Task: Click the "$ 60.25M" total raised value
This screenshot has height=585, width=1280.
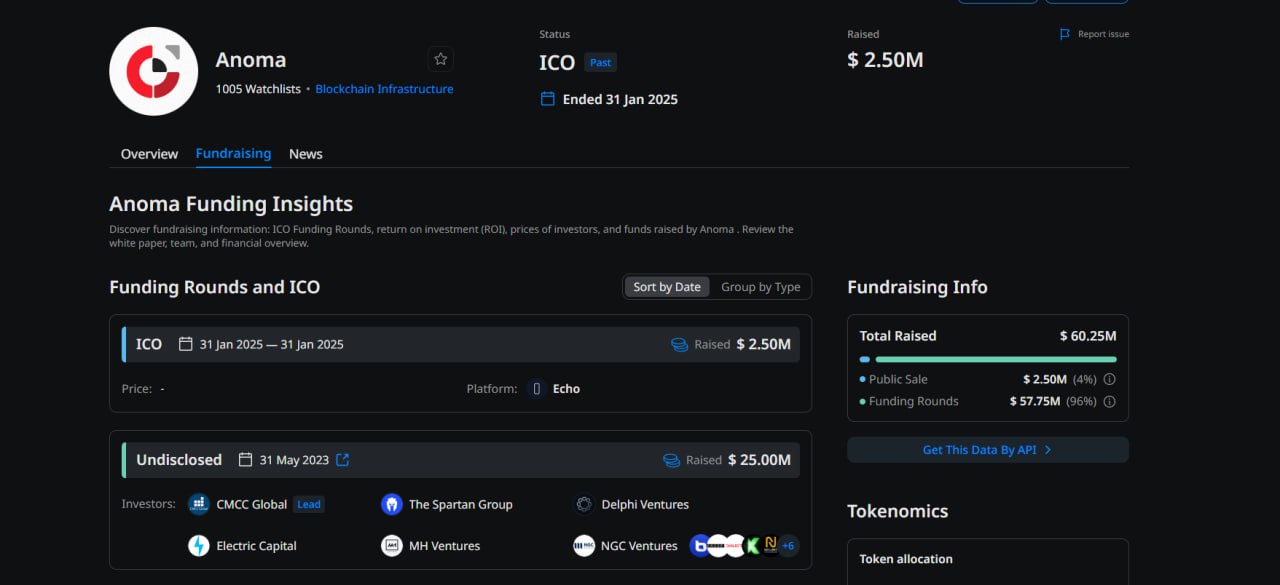Action: pyautogui.click(x=1088, y=336)
